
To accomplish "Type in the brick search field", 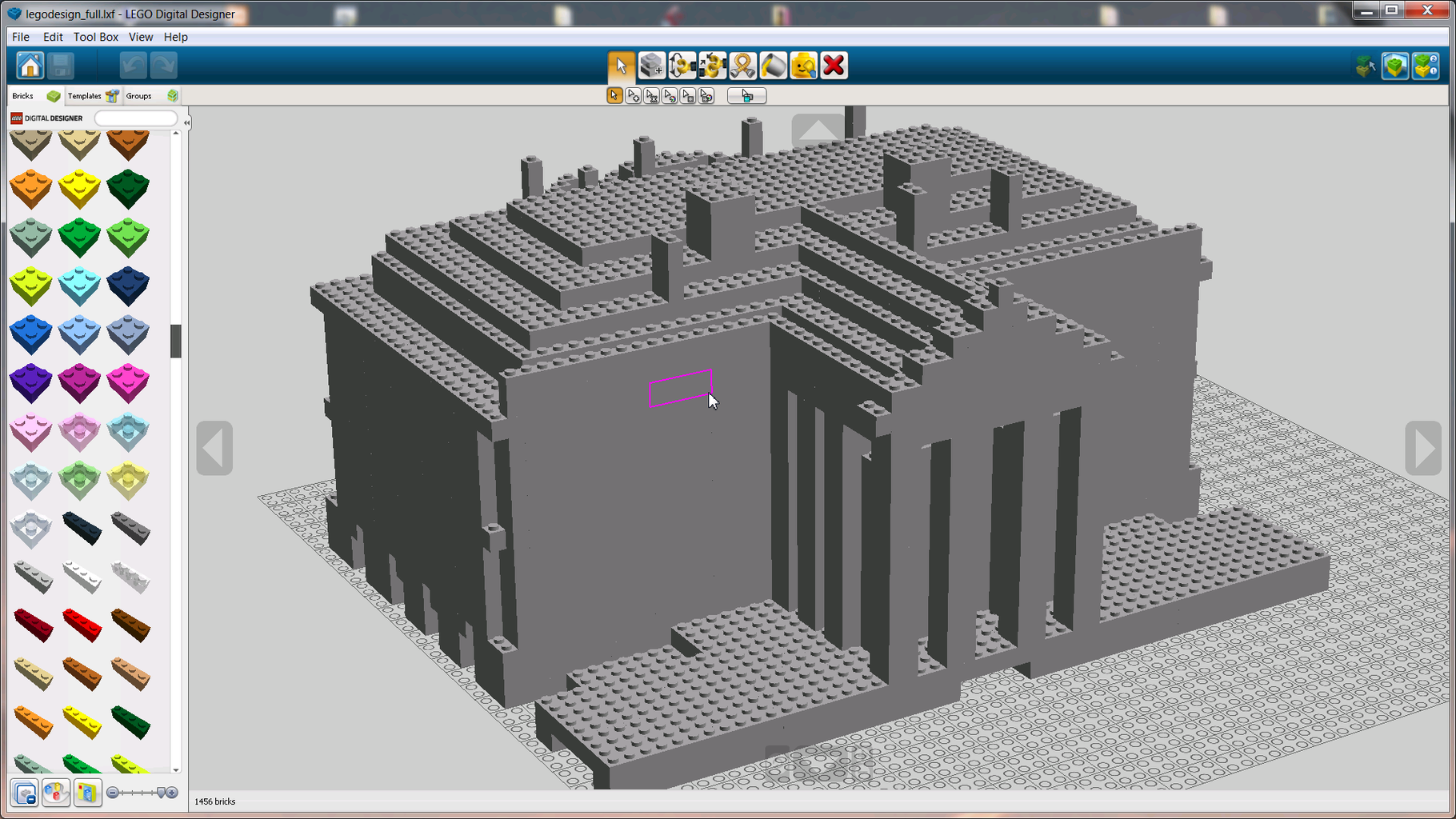I will coord(135,118).
